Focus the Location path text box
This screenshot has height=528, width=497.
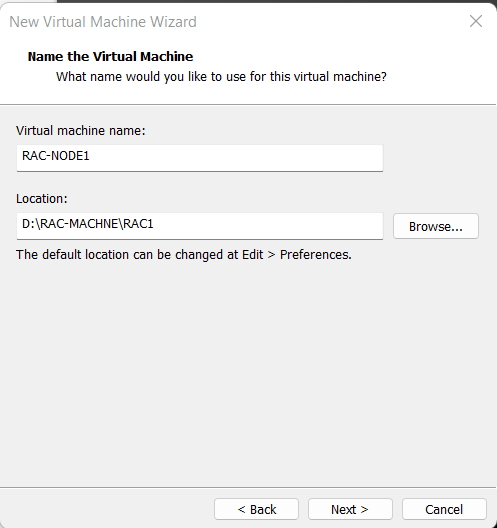pyautogui.click(x=200, y=226)
